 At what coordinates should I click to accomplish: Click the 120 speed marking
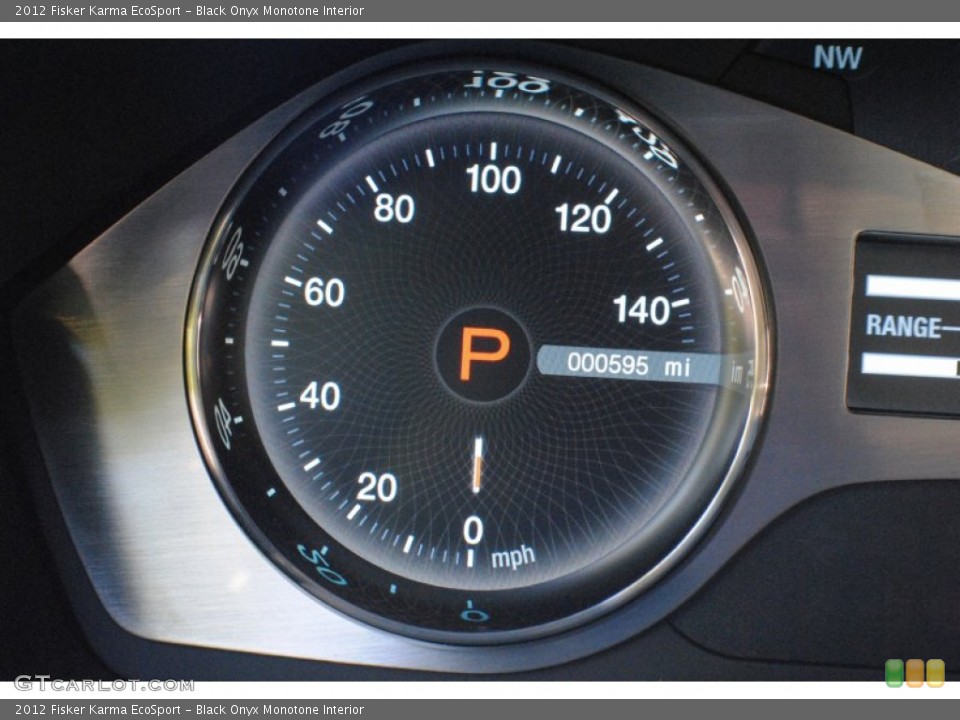pos(583,219)
